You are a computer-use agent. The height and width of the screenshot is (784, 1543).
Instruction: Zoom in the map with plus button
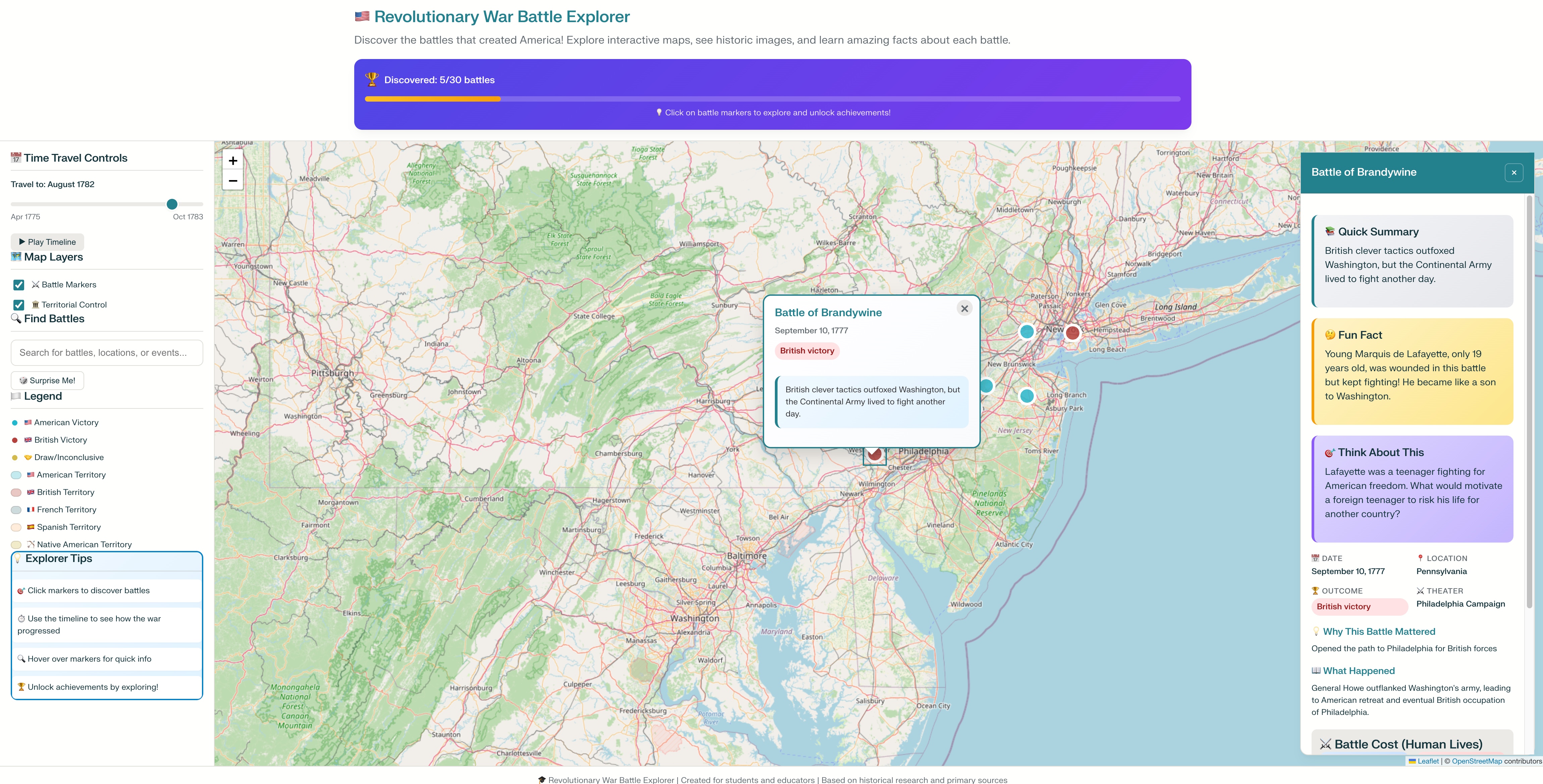pos(233,161)
